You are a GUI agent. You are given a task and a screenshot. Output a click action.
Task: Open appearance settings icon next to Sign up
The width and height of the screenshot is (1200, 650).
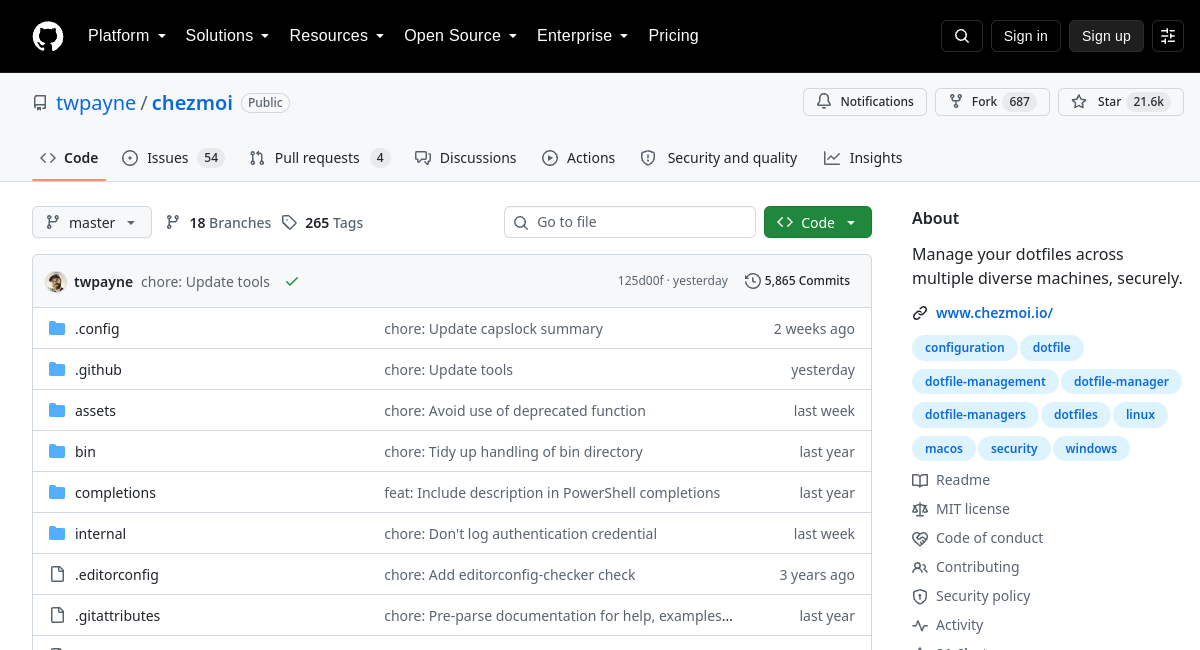tap(1168, 36)
